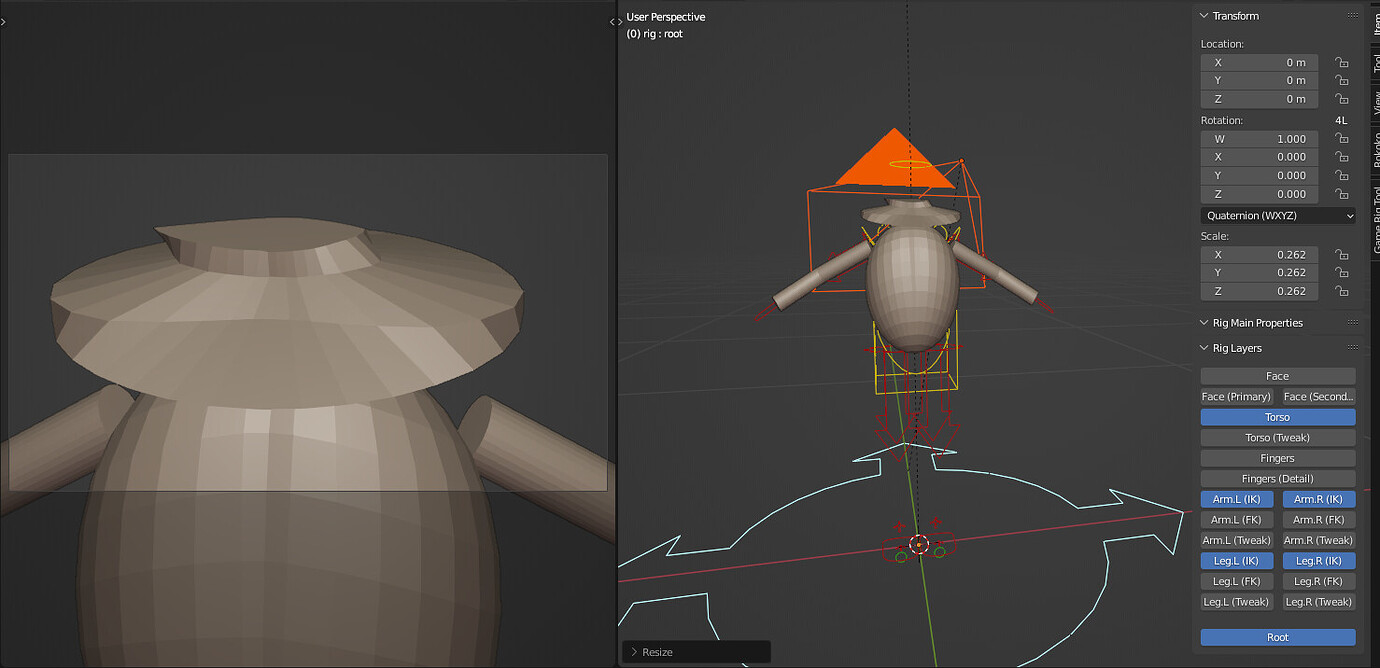Collapse the Rig Main Properties panel
1380x668 pixels.
[x=1204, y=323]
